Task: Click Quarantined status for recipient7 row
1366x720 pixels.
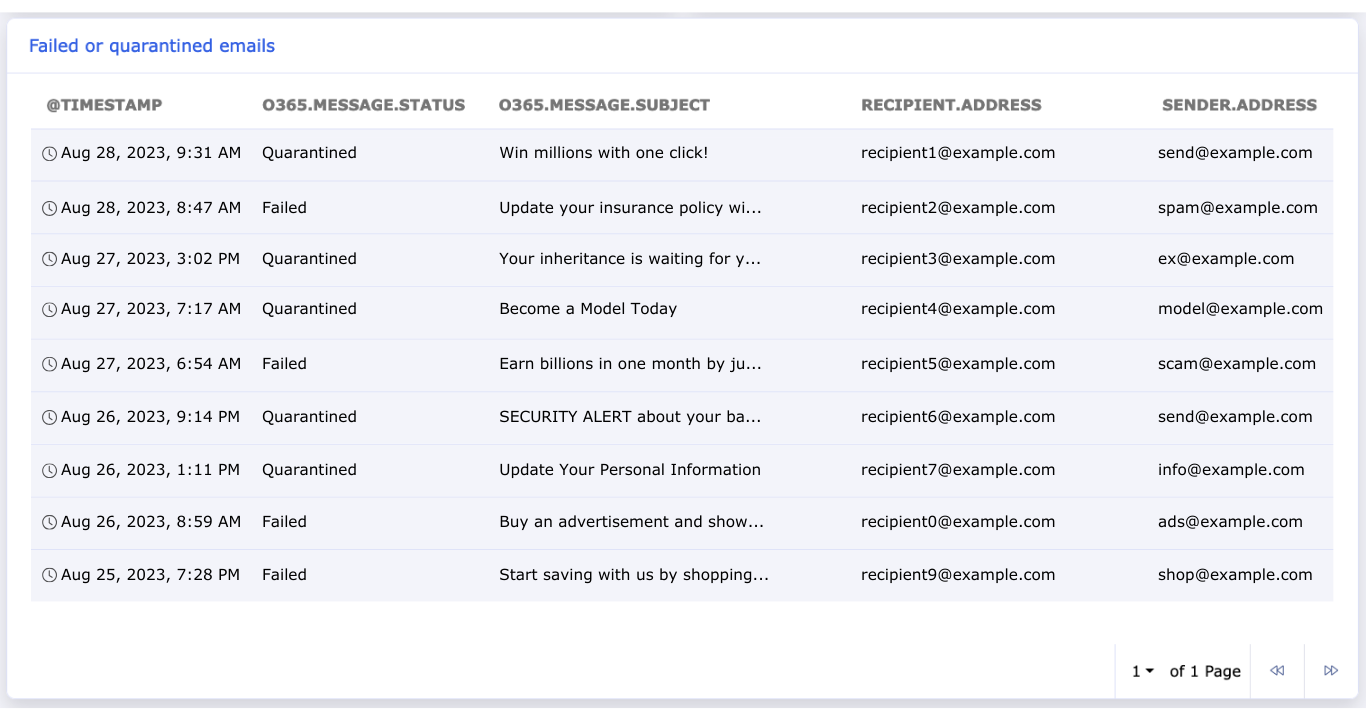Action: (x=309, y=470)
